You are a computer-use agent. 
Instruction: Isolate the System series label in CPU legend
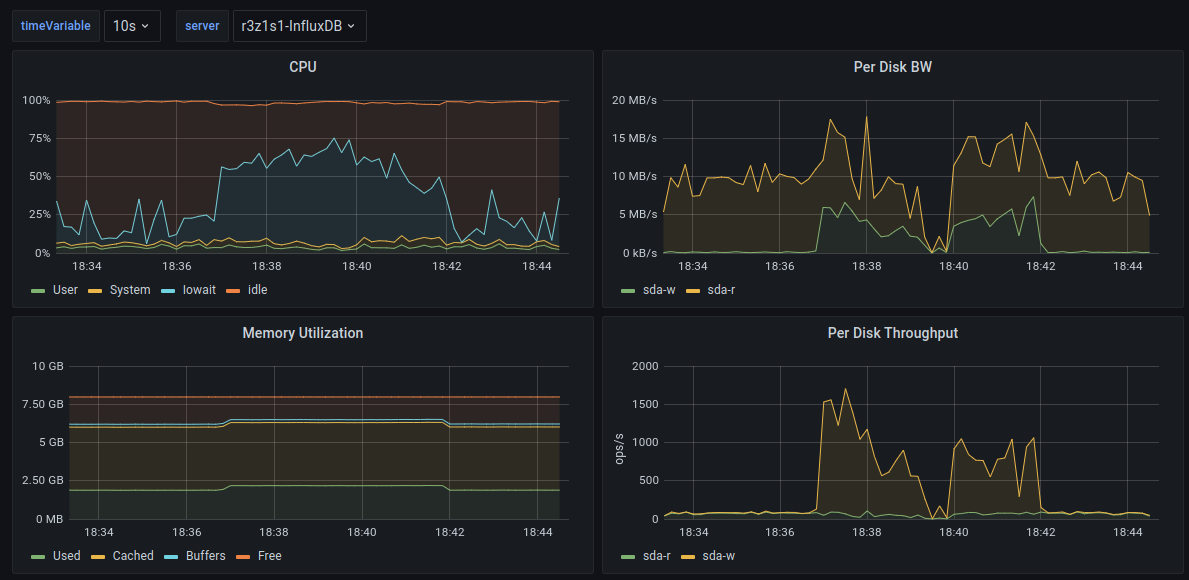130,290
